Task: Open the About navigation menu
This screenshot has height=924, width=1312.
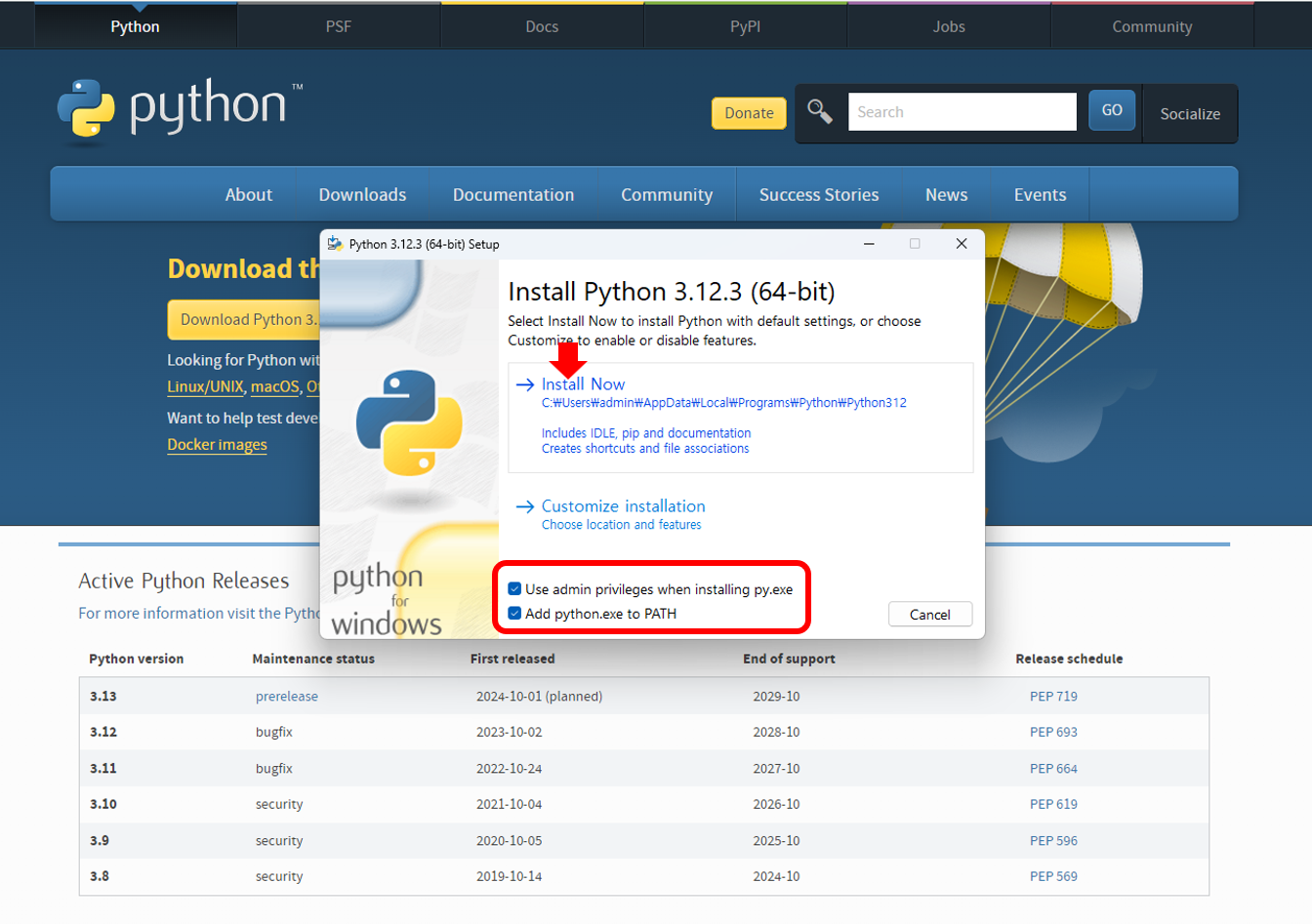Action: coord(249,194)
